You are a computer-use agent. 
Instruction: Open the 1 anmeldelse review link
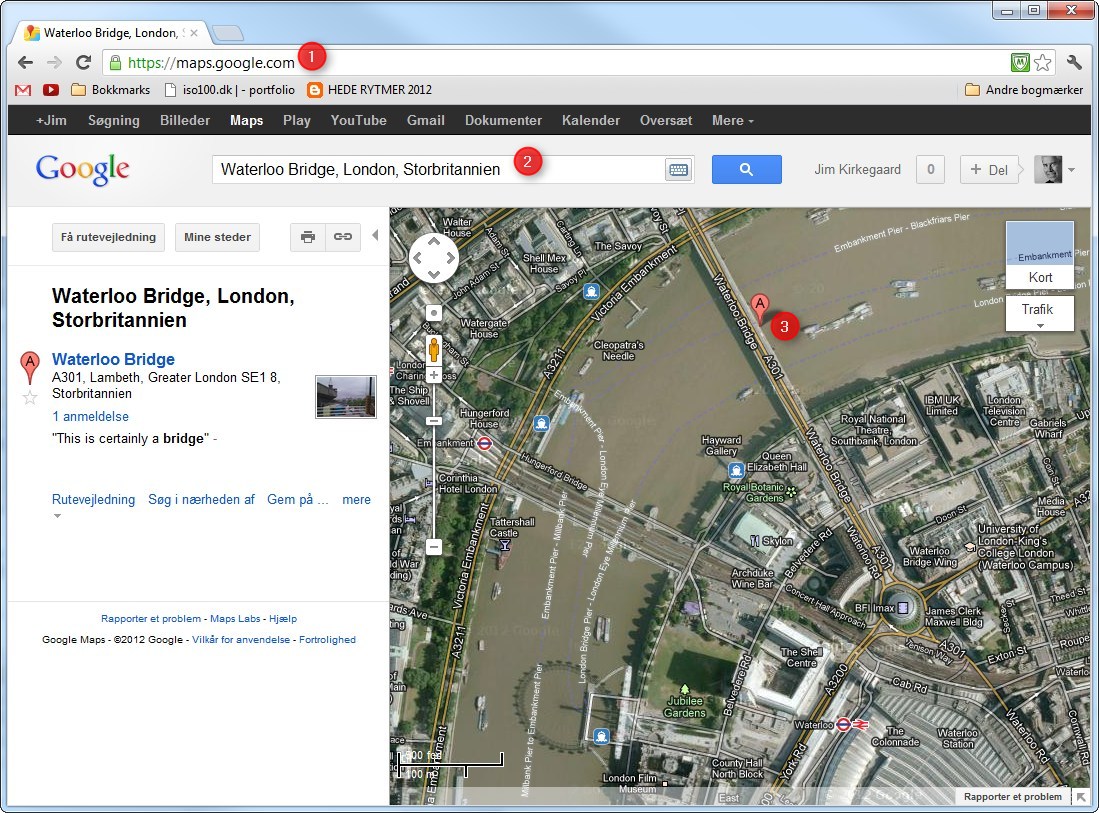(x=90, y=416)
